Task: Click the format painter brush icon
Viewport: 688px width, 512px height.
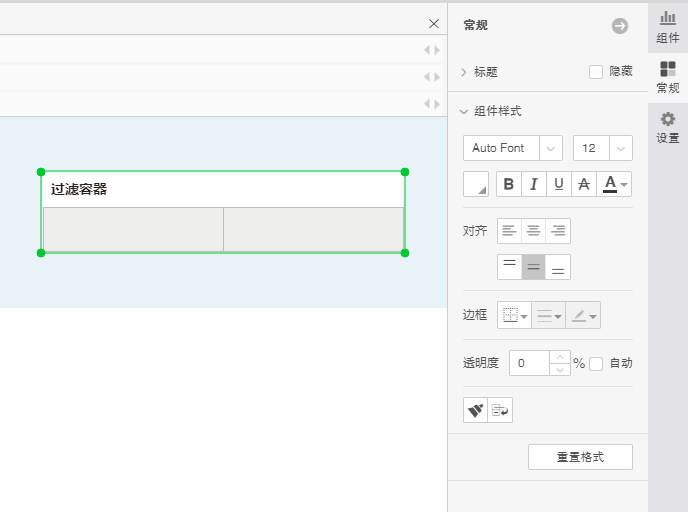Action: coord(476,410)
